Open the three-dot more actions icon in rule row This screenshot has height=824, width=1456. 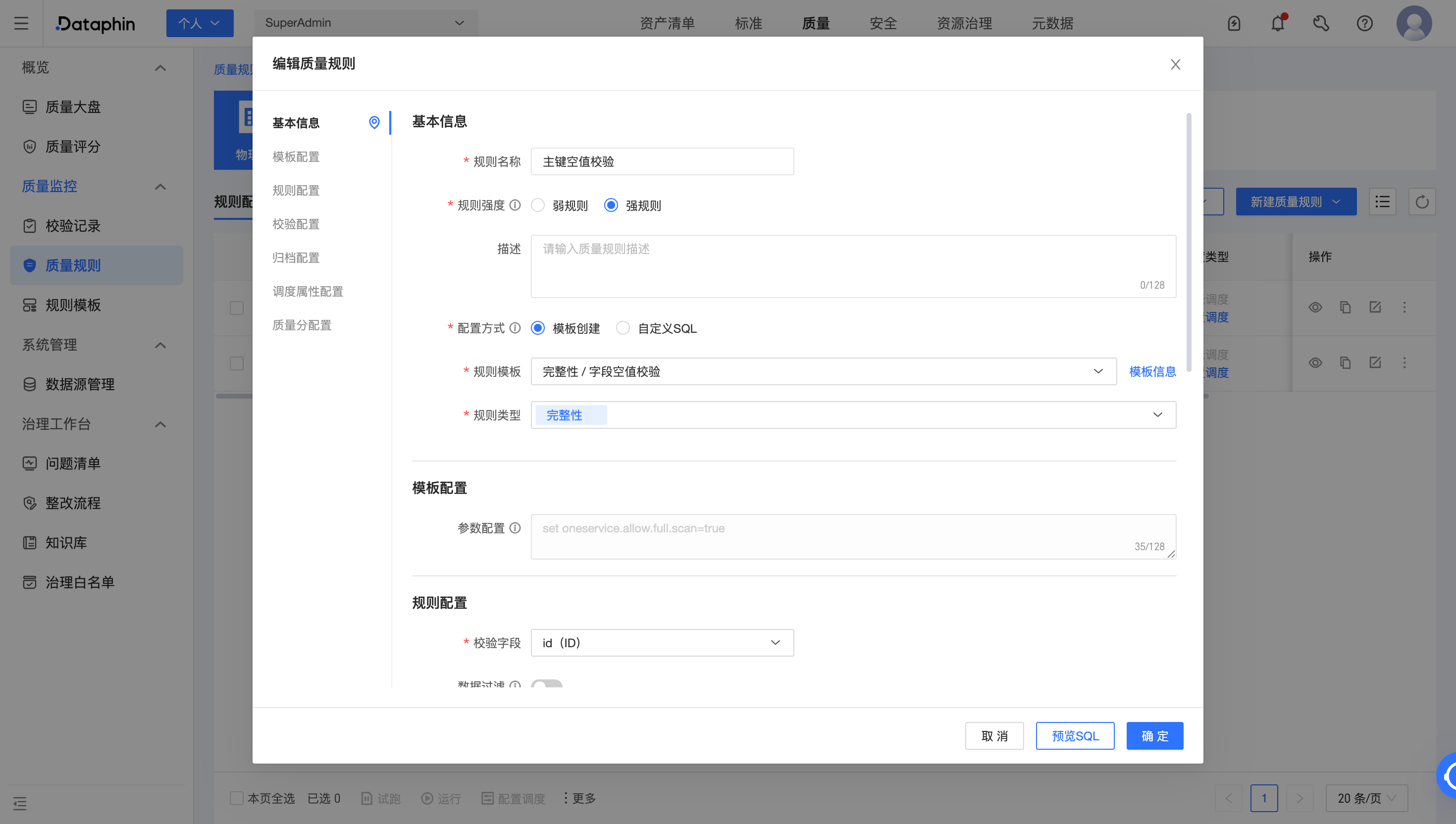tap(1405, 307)
